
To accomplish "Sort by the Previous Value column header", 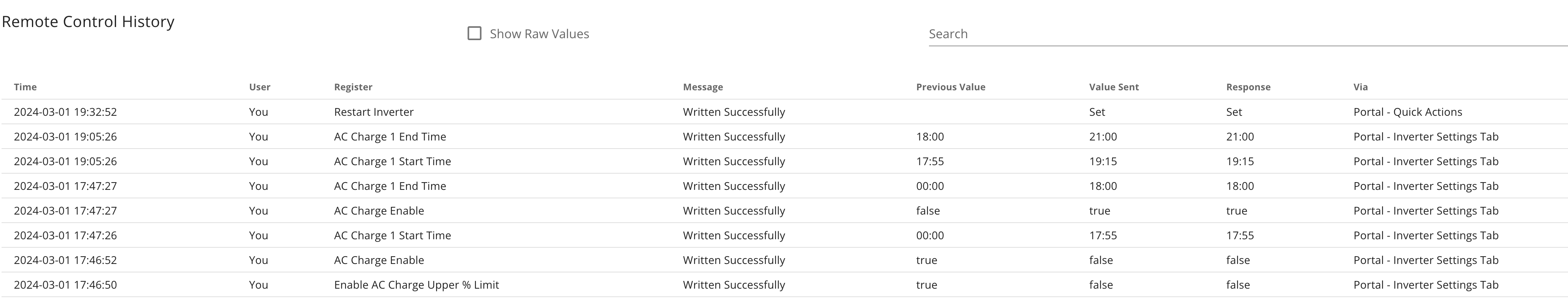I will pyautogui.click(x=951, y=87).
